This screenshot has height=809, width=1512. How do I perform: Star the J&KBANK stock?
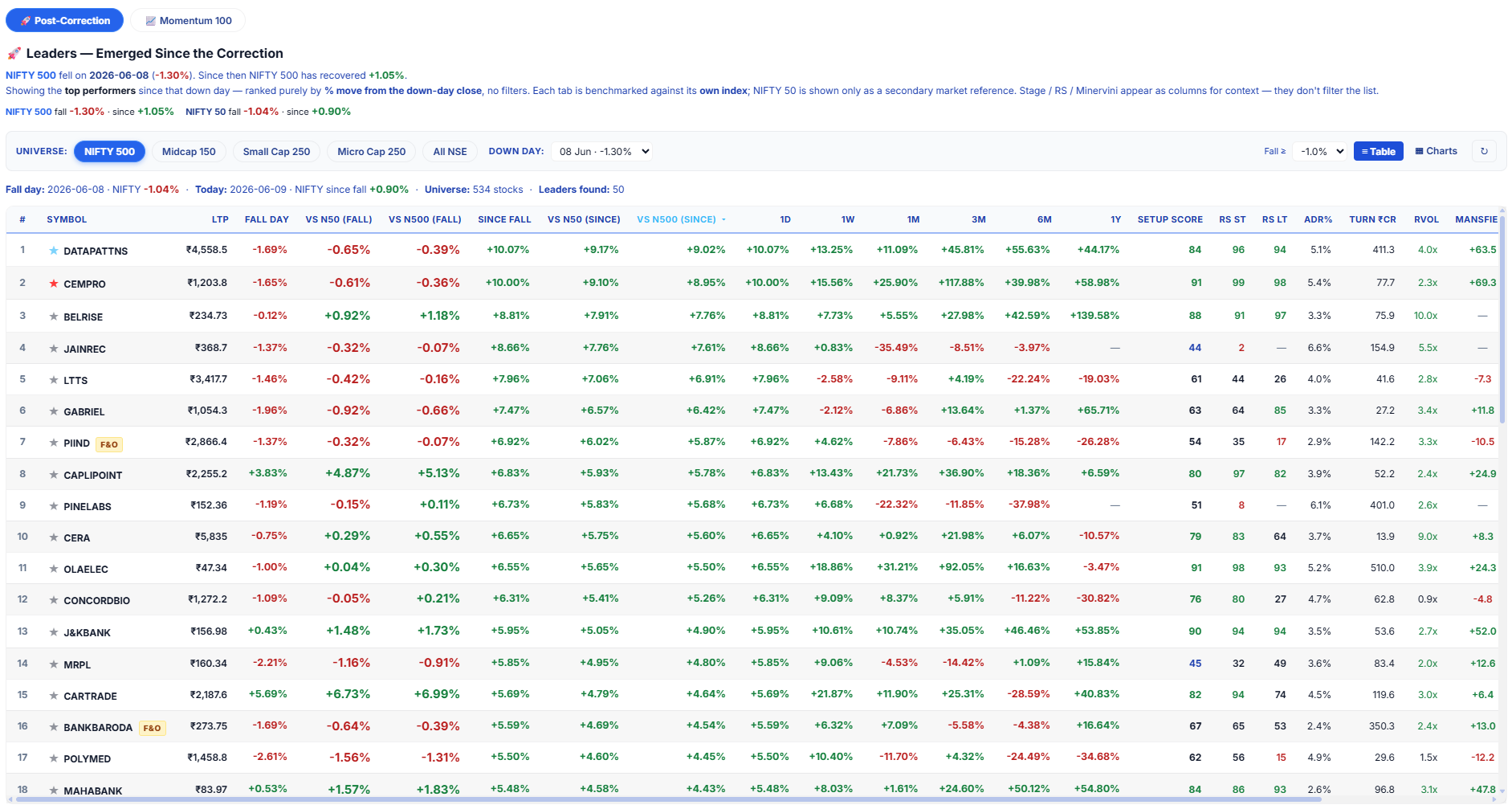(54, 632)
